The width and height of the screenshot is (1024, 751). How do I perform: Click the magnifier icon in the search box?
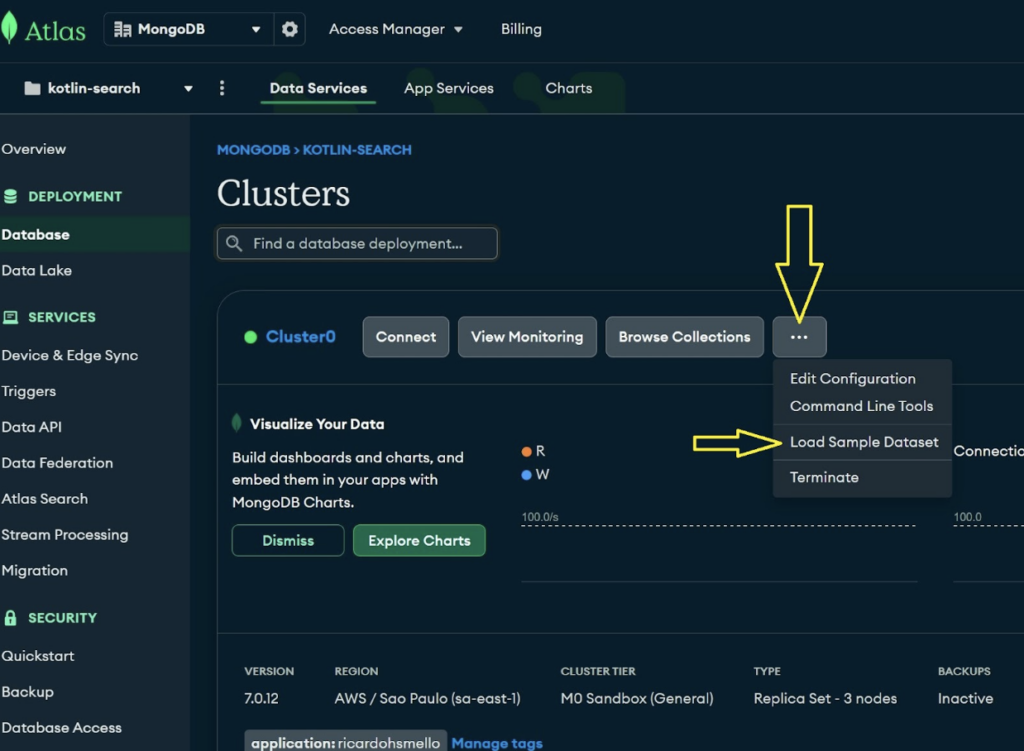click(x=235, y=243)
